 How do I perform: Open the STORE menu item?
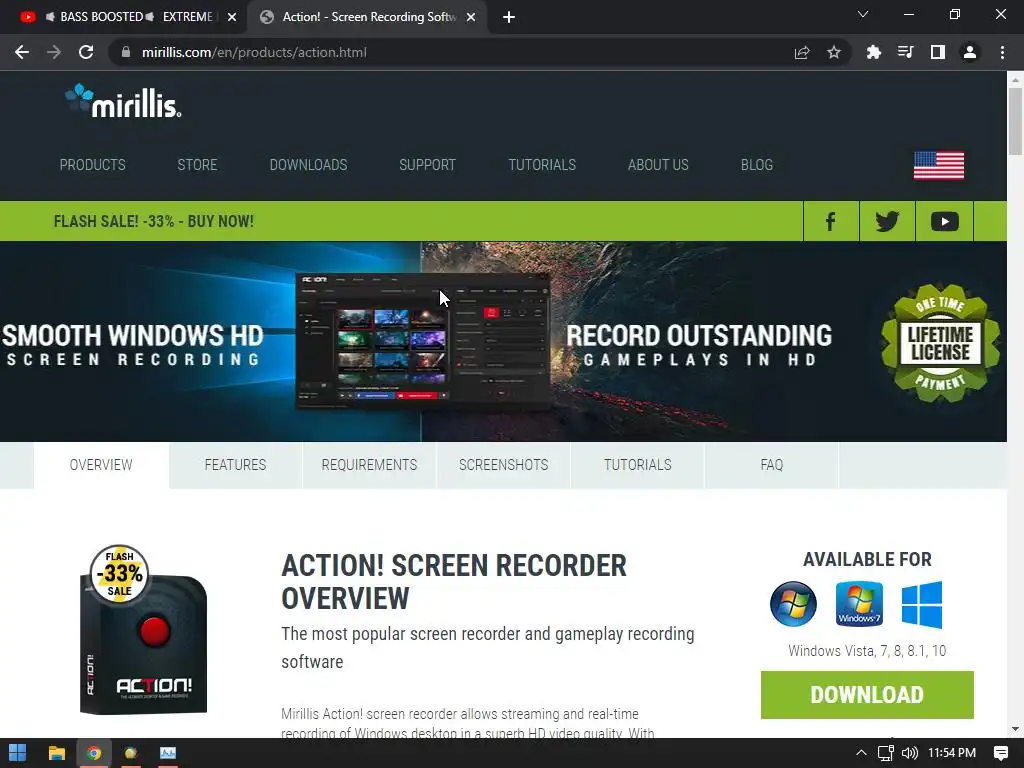coord(197,165)
